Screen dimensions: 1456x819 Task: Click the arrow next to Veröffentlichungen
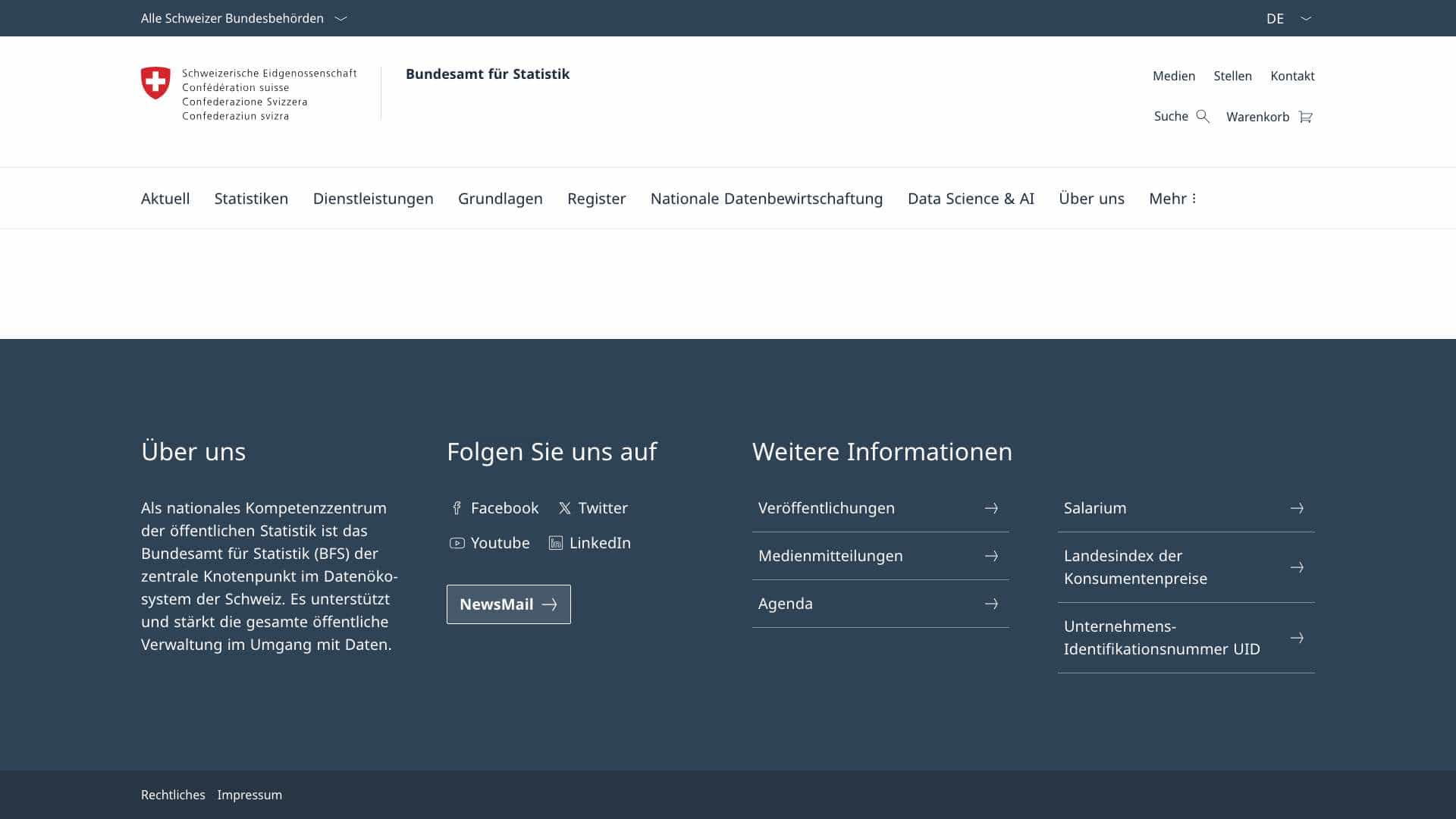click(991, 508)
